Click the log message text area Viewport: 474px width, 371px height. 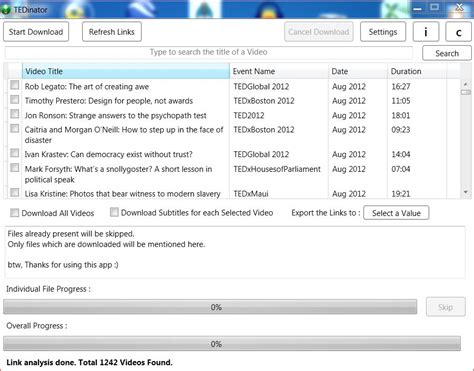235,252
